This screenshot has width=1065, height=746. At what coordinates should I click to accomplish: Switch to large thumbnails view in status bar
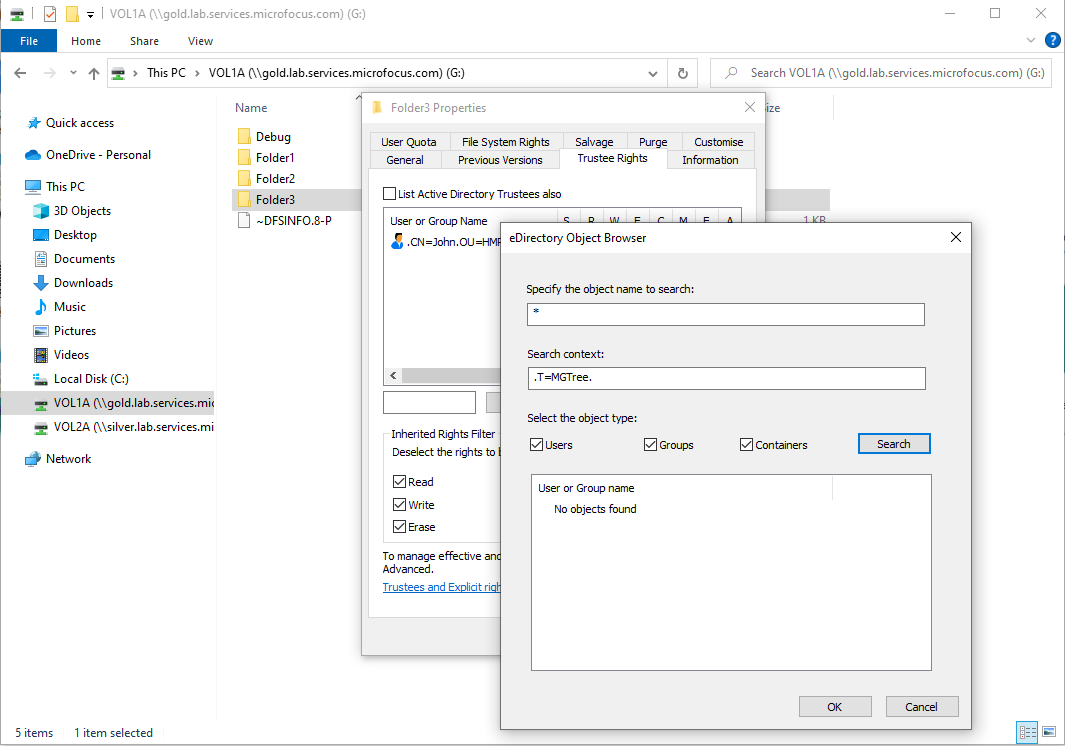point(1047,733)
